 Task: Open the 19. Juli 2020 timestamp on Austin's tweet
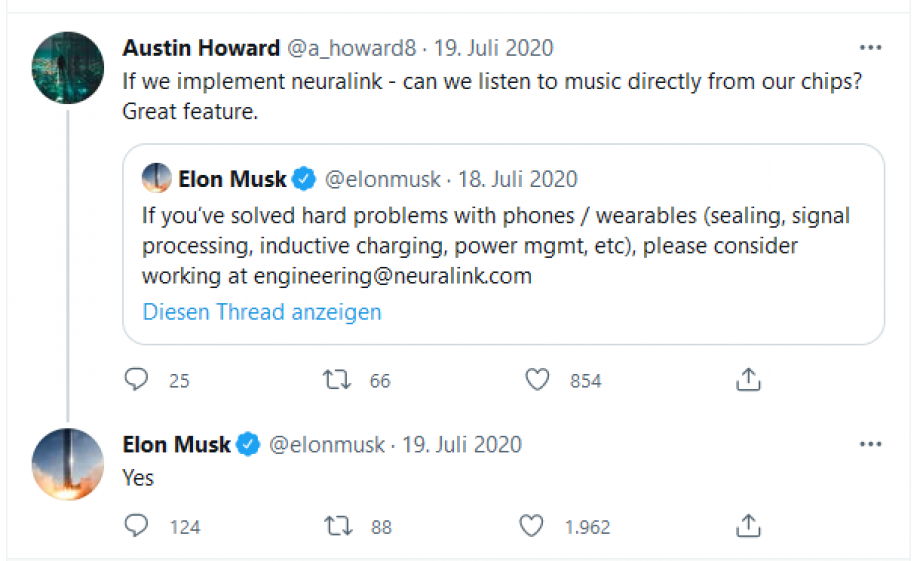click(x=493, y=48)
